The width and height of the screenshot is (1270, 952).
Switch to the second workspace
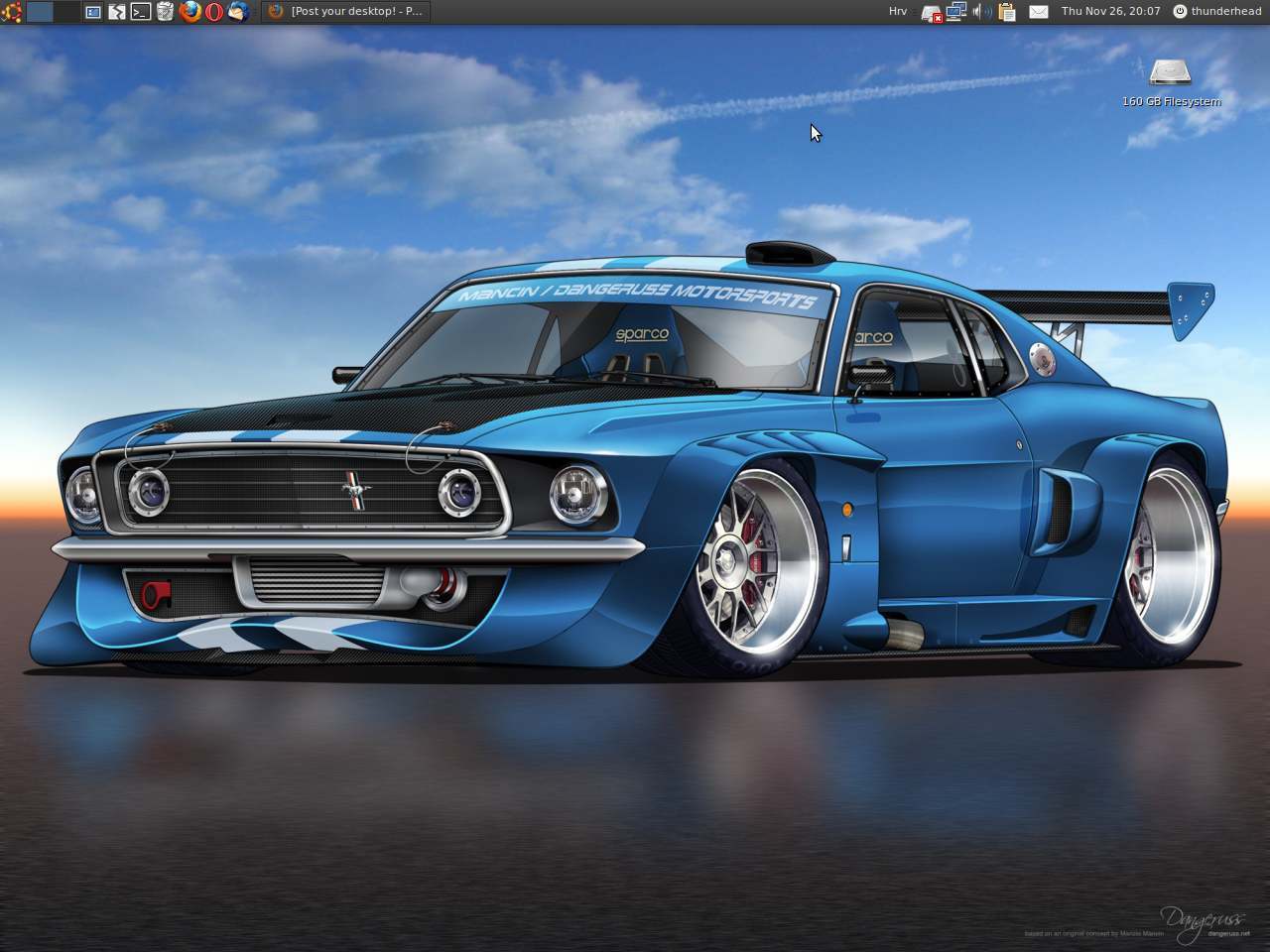click(x=66, y=12)
